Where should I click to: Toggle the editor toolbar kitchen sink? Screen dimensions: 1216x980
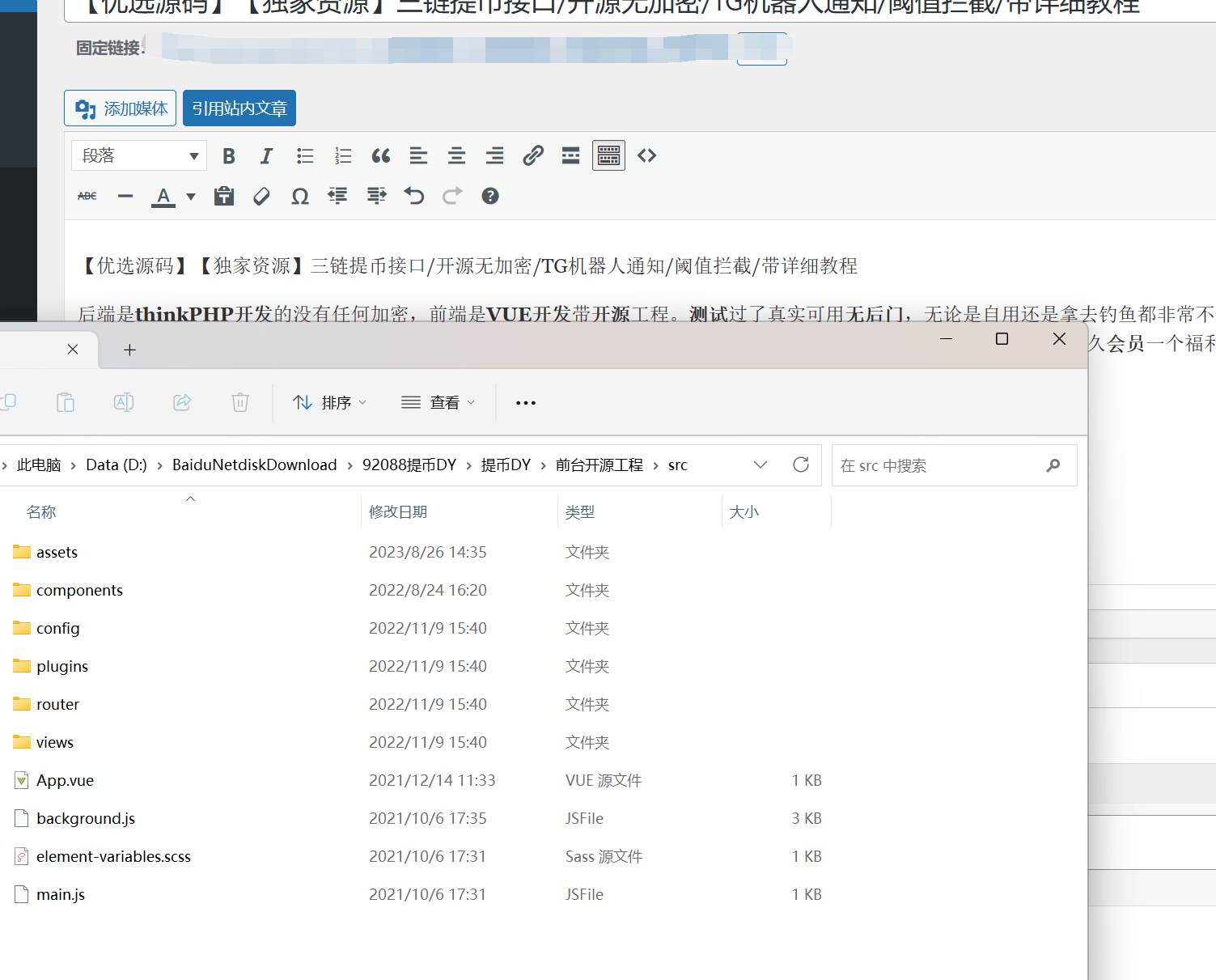pyautogui.click(x=608, y=155)
